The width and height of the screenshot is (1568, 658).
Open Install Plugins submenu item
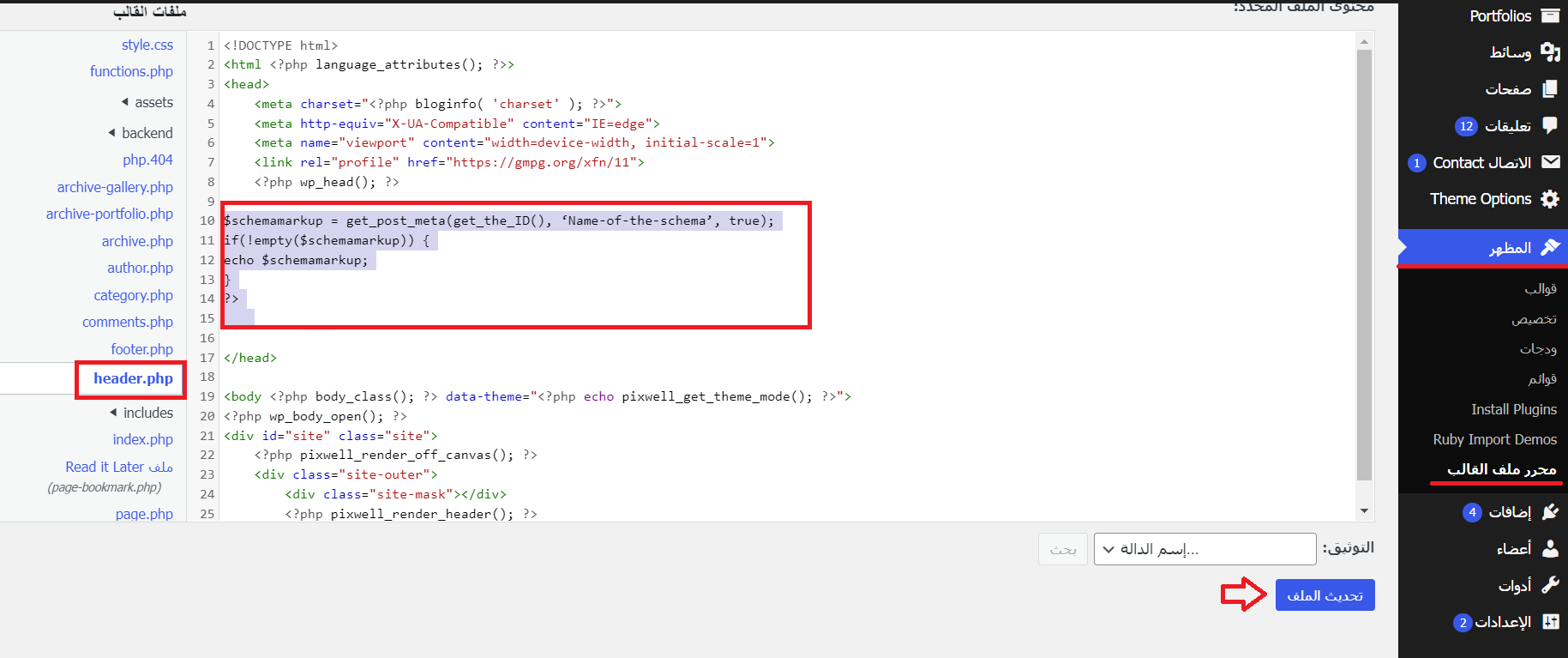pos(1513,409)
